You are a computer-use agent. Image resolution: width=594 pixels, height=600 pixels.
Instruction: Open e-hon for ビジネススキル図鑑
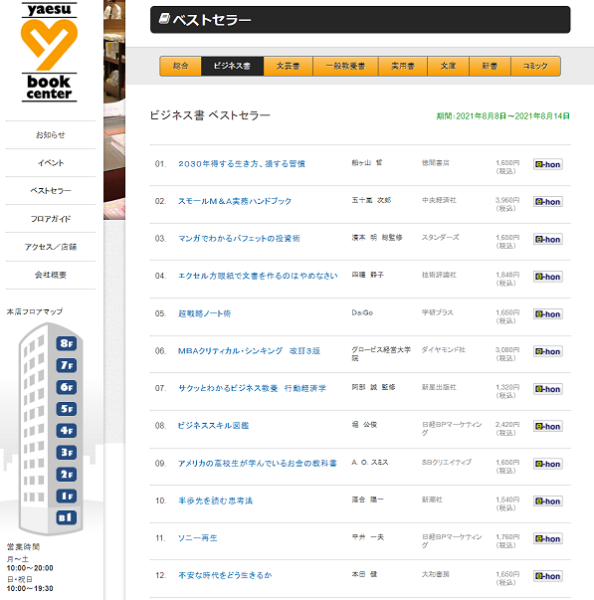pyautogui.click(x=548, y=426)
